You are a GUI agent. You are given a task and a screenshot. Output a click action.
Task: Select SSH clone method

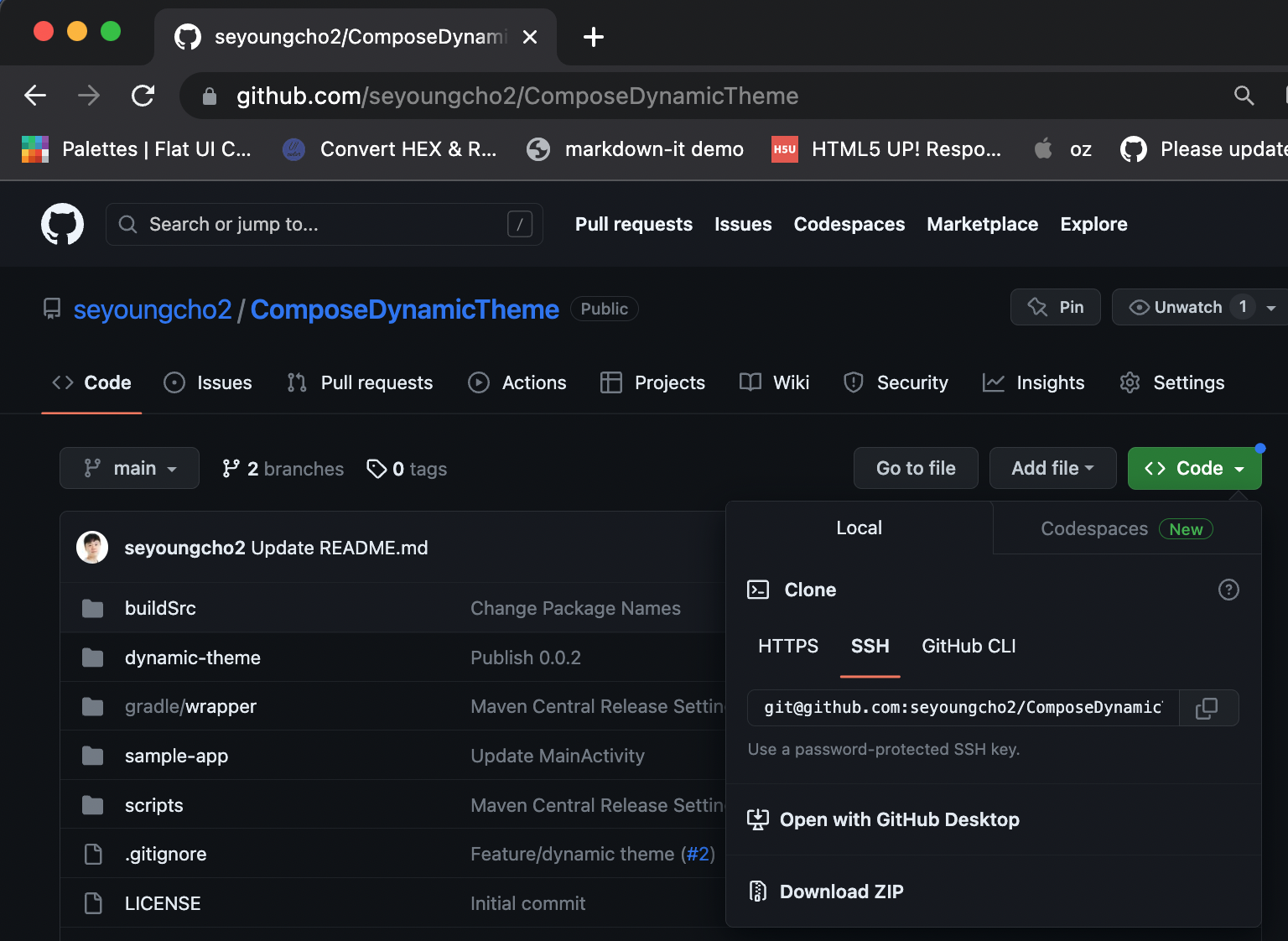click(x=870, y=646)
